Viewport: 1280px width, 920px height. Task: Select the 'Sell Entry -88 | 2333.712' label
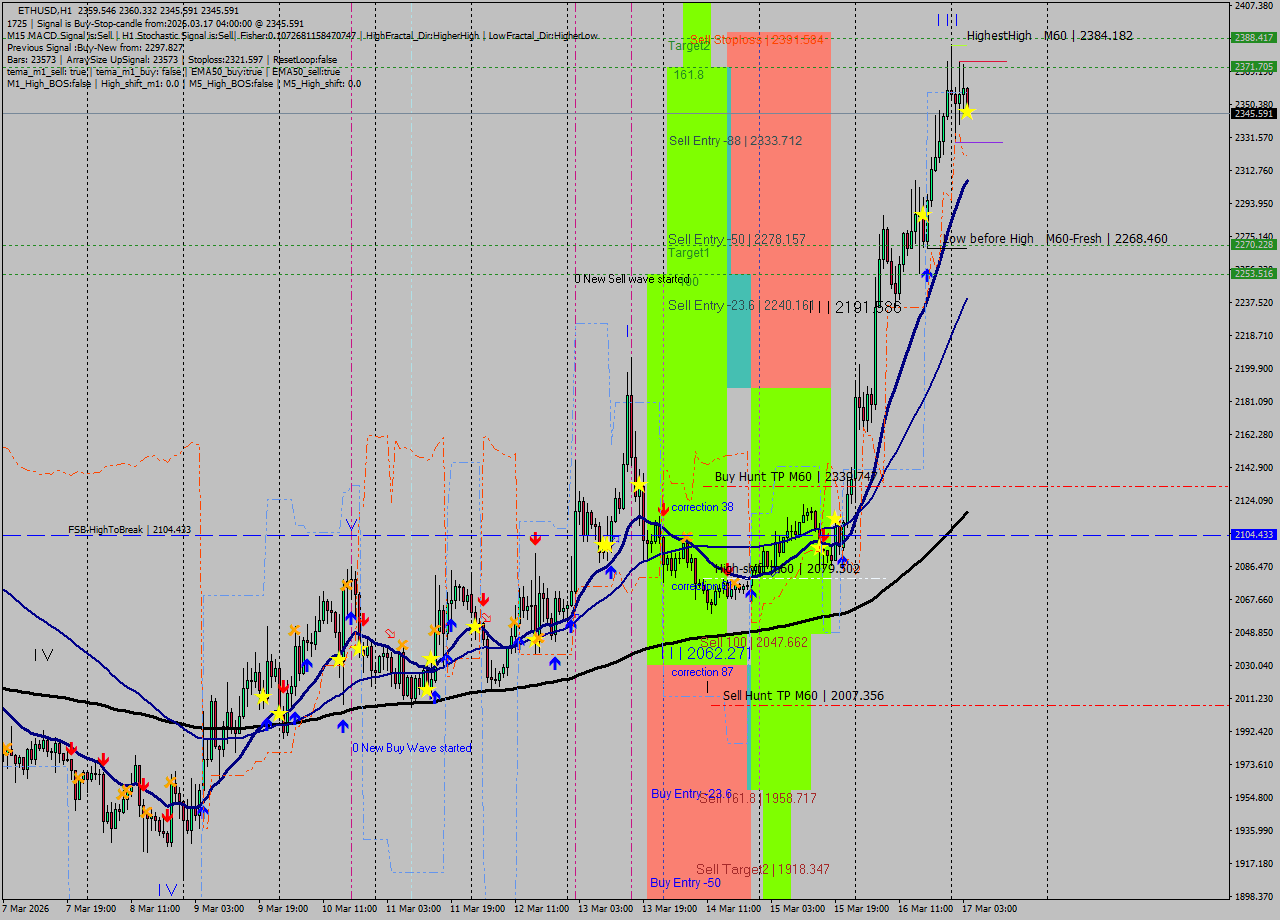(x=735, y=141)
